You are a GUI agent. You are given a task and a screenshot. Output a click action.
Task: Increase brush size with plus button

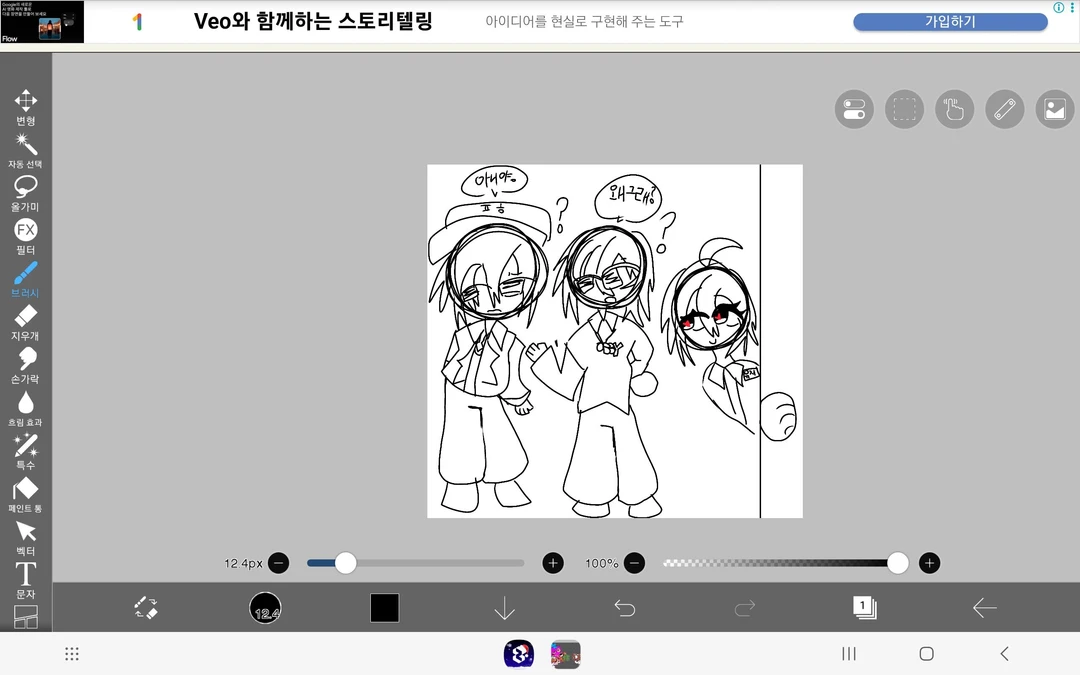[553, 563]
